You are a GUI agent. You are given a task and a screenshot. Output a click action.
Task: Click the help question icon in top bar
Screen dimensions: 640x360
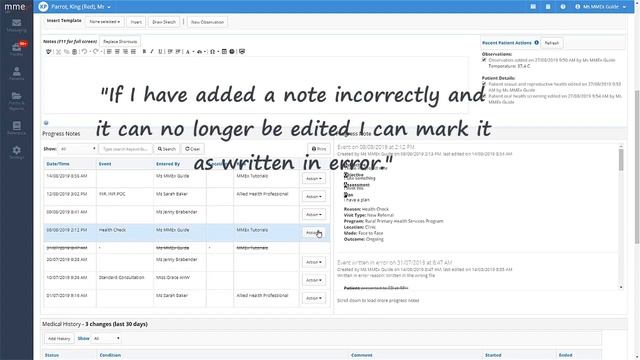pos(563,7)
